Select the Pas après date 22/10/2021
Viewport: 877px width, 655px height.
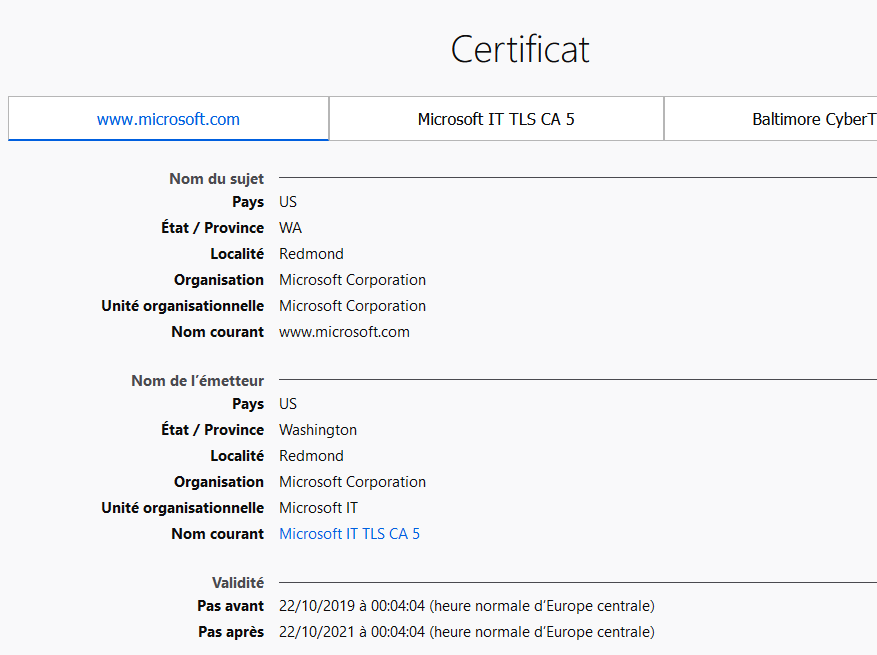click(466, 632)
